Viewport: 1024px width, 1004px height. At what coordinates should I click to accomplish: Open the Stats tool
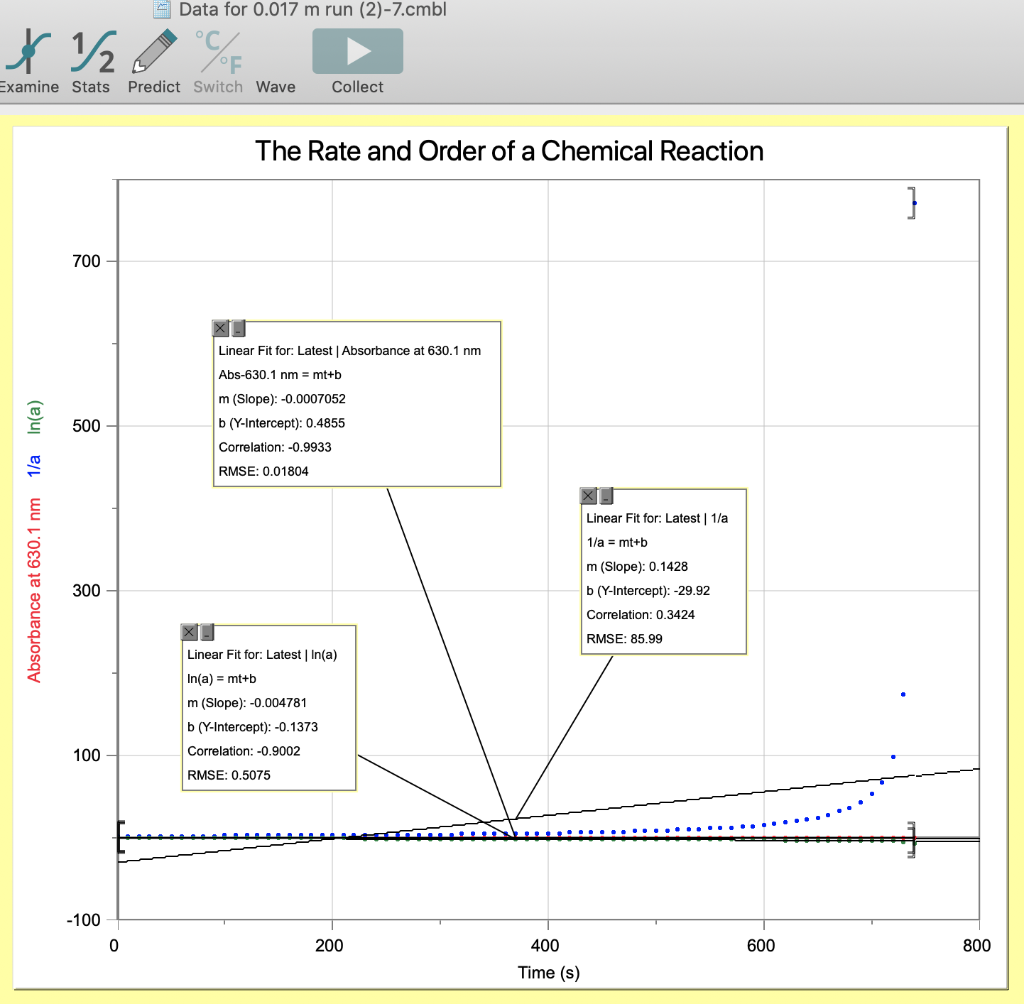pos(92,61)
